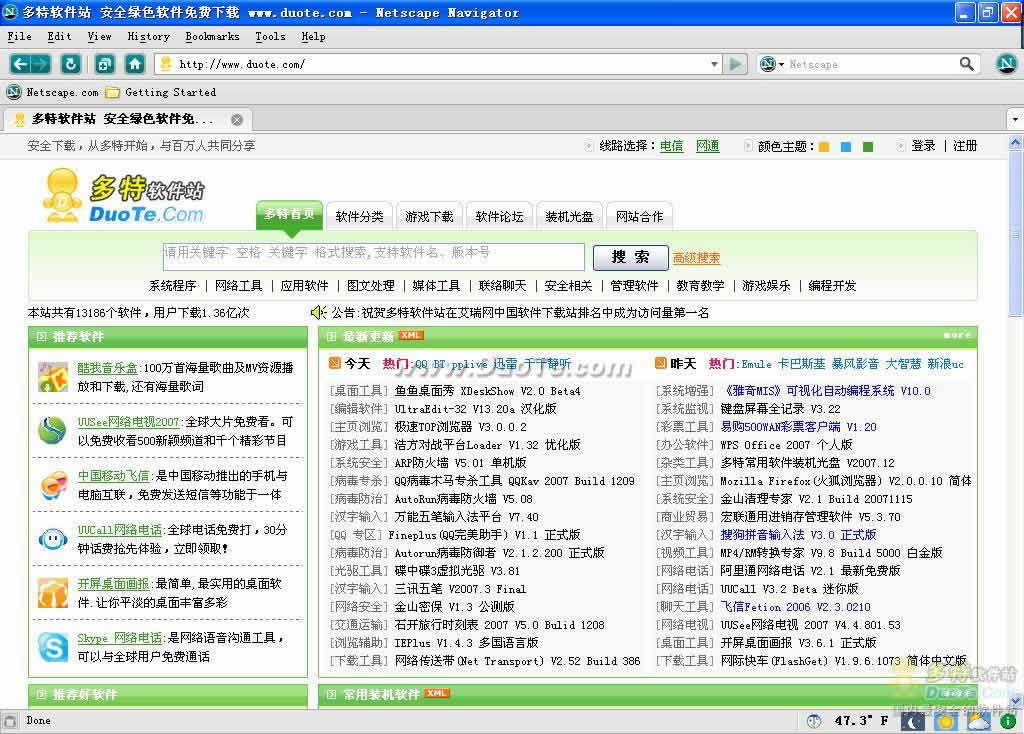Open the History menu
The width and height of the screenshot is (1024, 734).
tap(148, 37)
